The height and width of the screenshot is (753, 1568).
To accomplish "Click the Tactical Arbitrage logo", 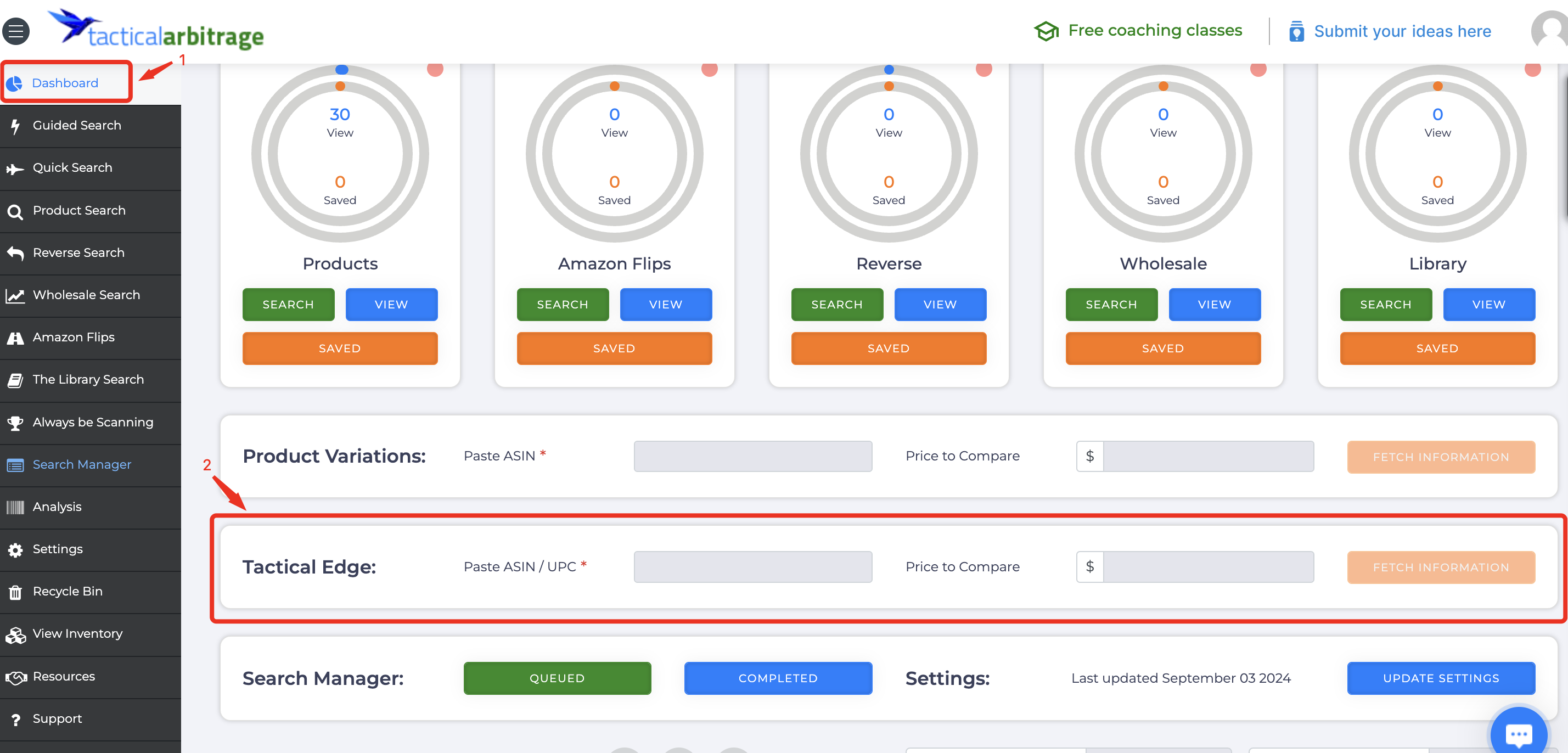I will click(156, 29).
